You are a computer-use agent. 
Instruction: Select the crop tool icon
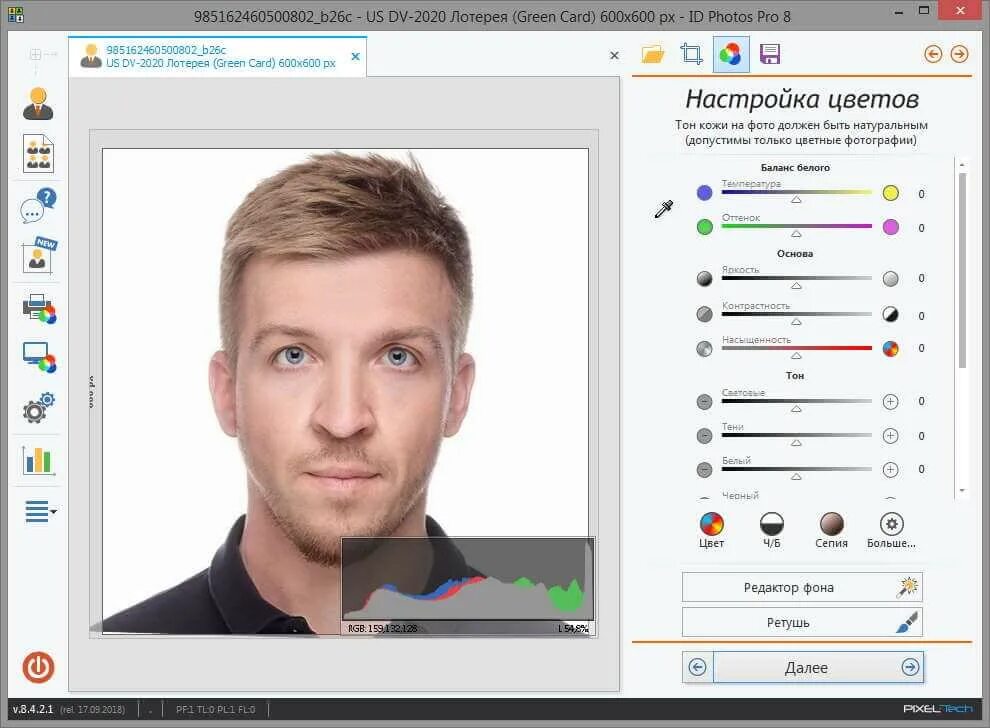(691, 54)
